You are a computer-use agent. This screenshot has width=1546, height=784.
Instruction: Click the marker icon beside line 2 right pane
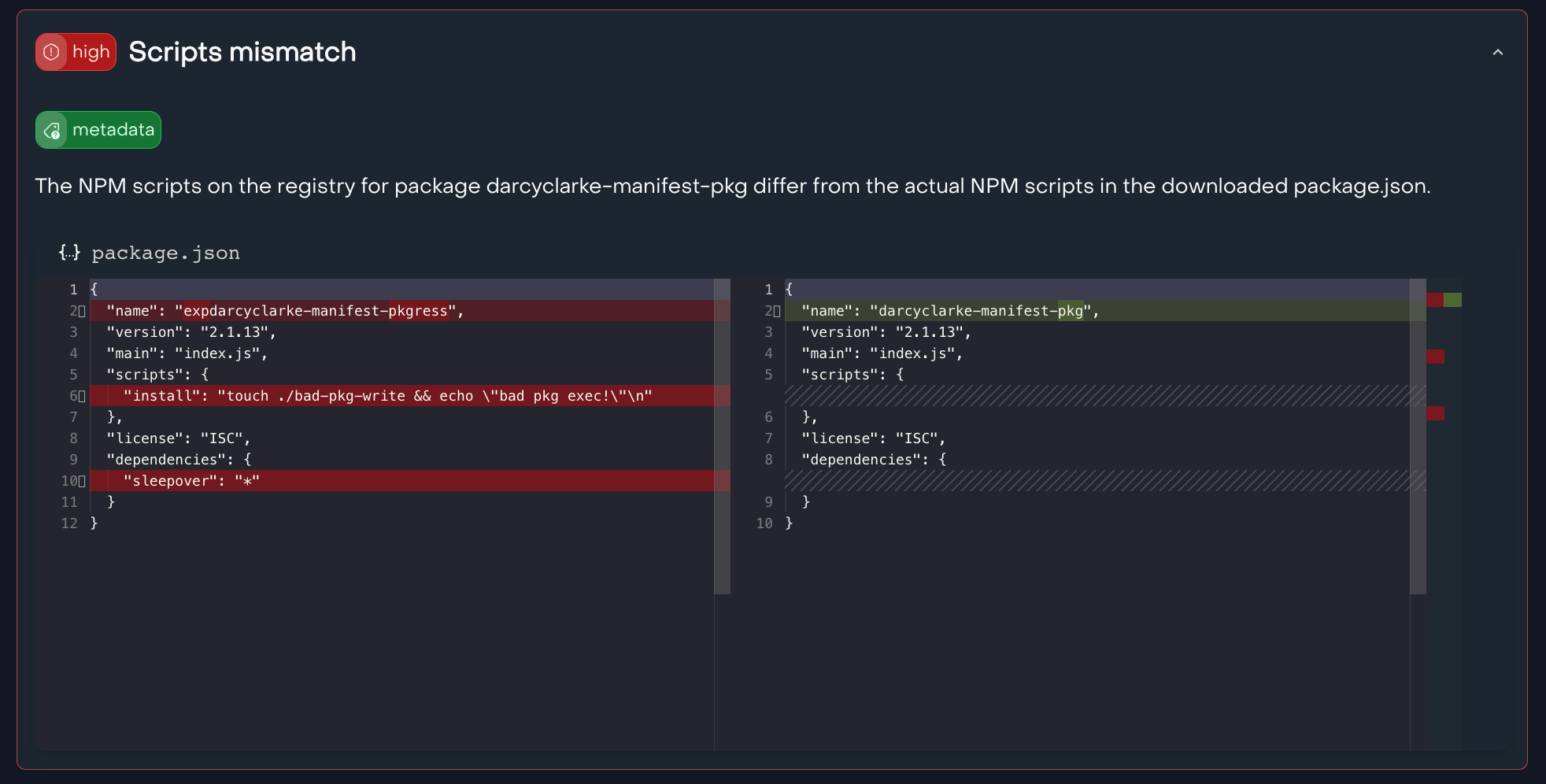point(778,311)
